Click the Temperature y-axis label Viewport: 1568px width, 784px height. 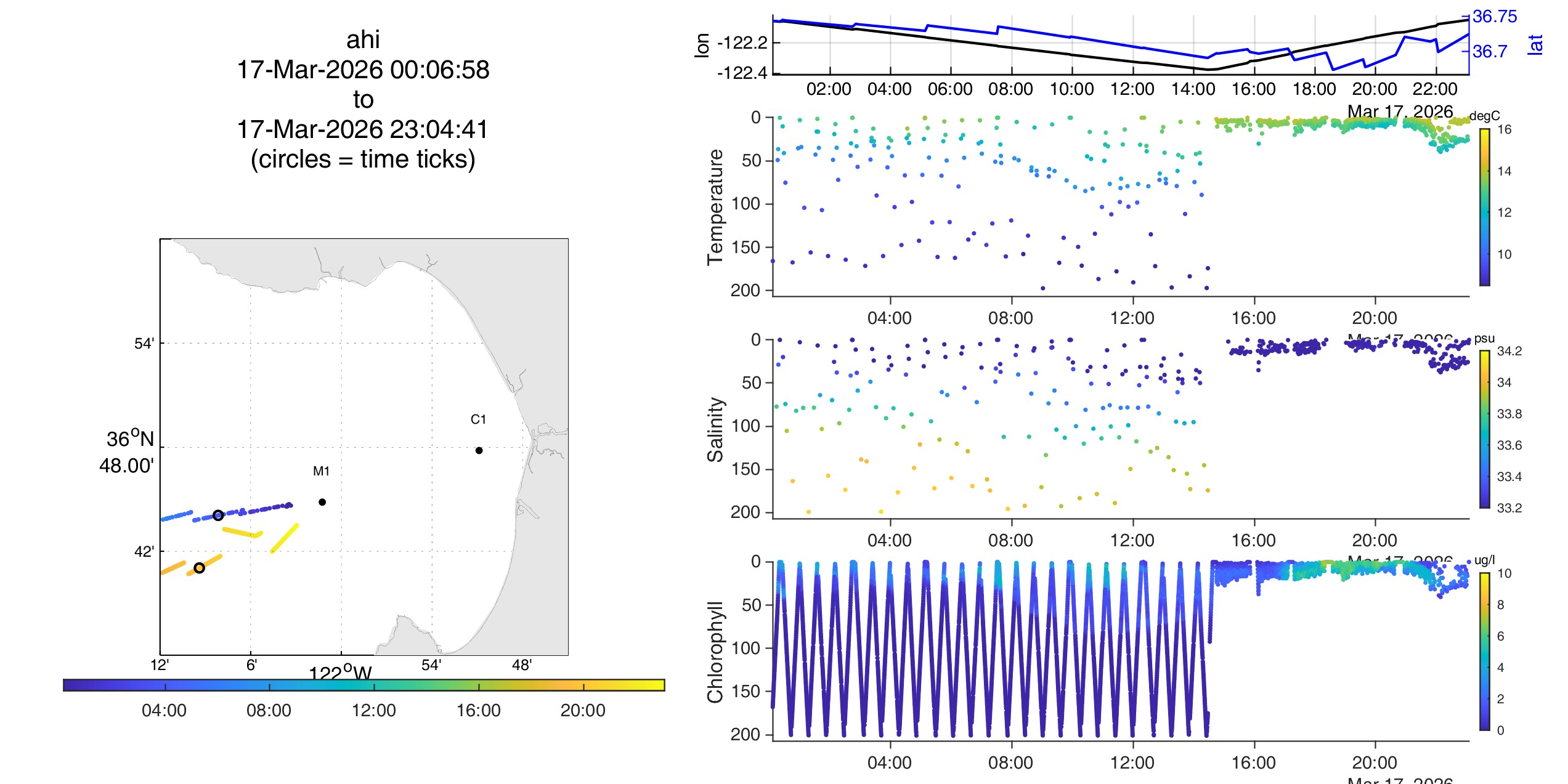tap(715, 207)
